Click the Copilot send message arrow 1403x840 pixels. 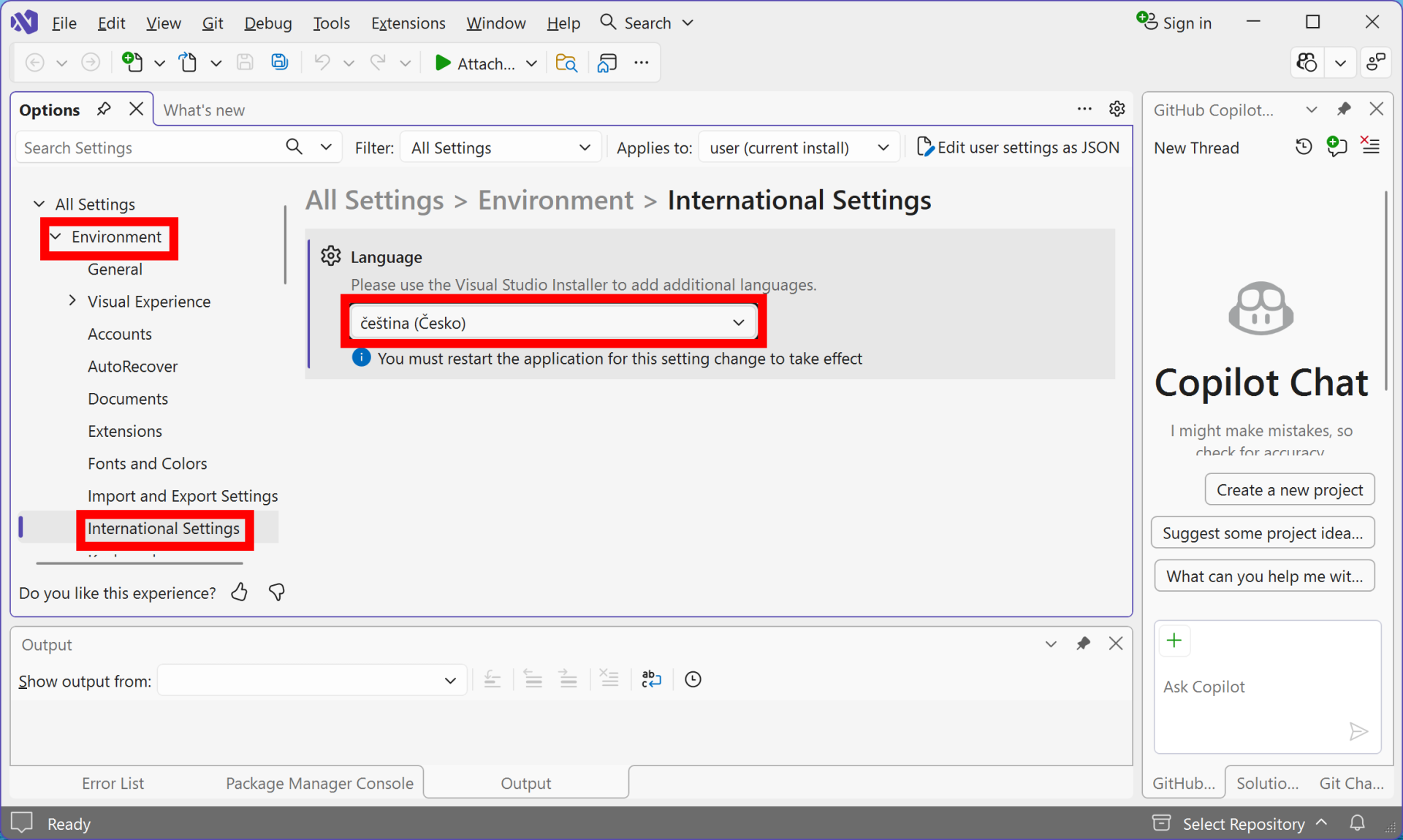coord(1358,731)
